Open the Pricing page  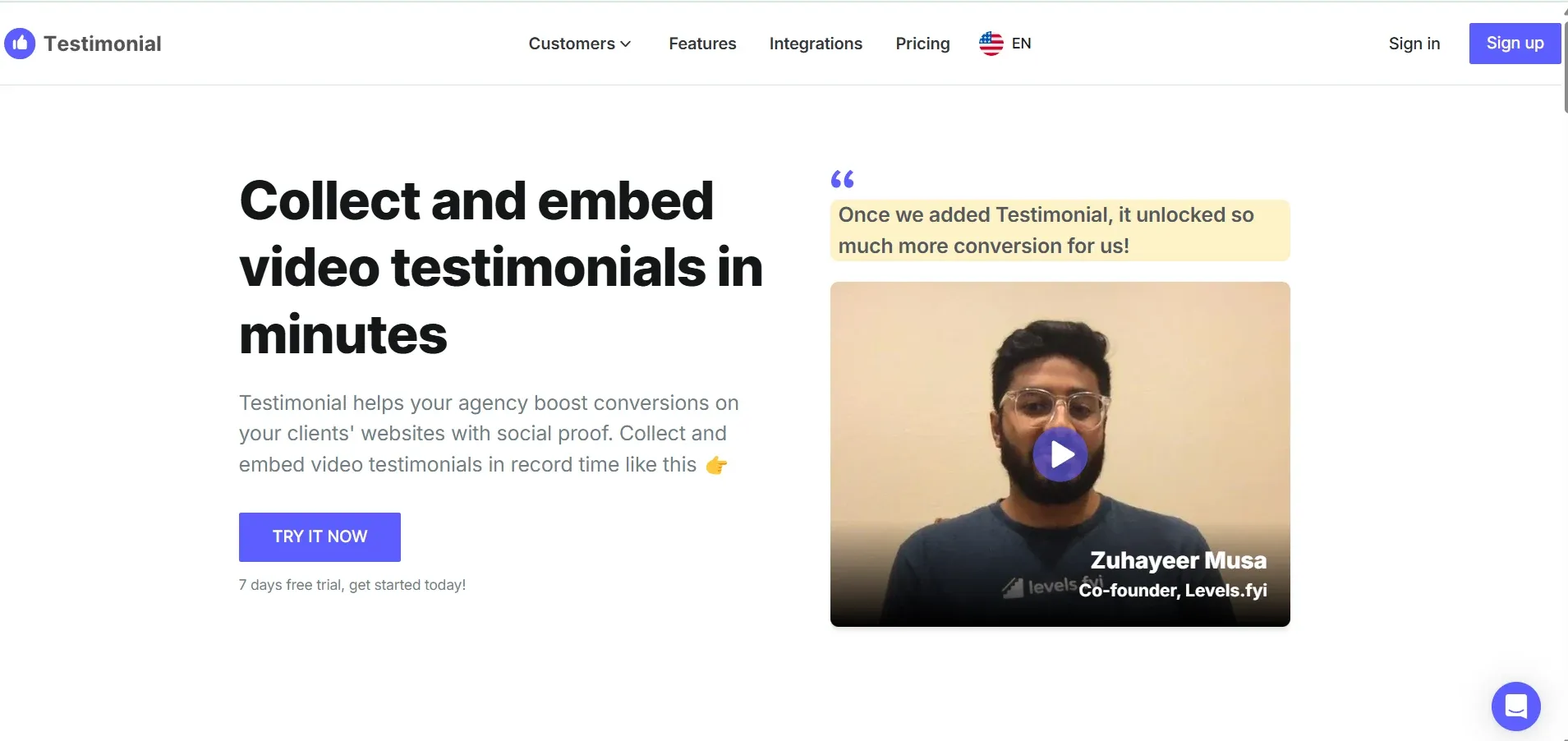(922, 44)
